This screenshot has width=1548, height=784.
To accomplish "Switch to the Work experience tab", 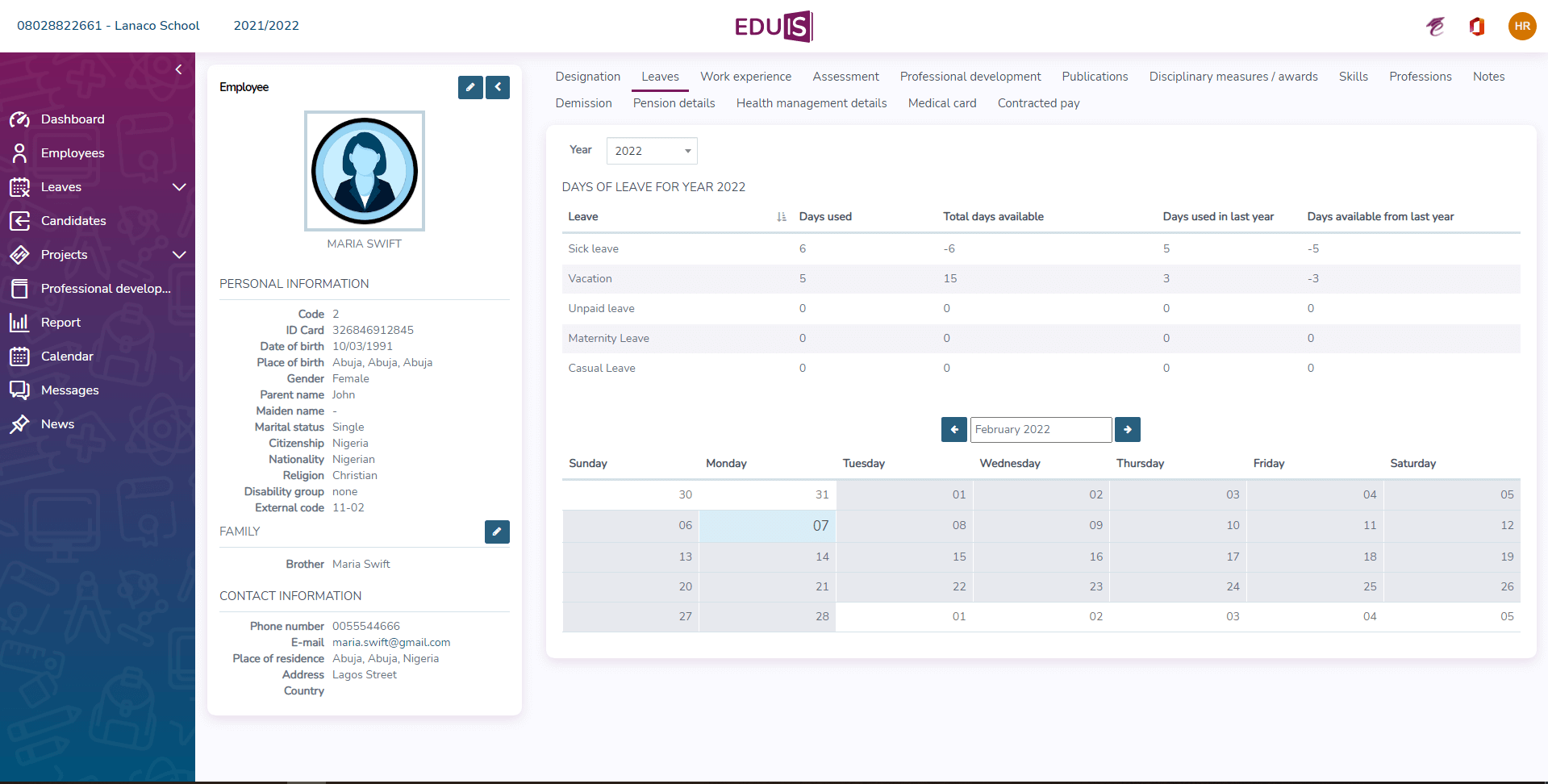I will point(745,77).
